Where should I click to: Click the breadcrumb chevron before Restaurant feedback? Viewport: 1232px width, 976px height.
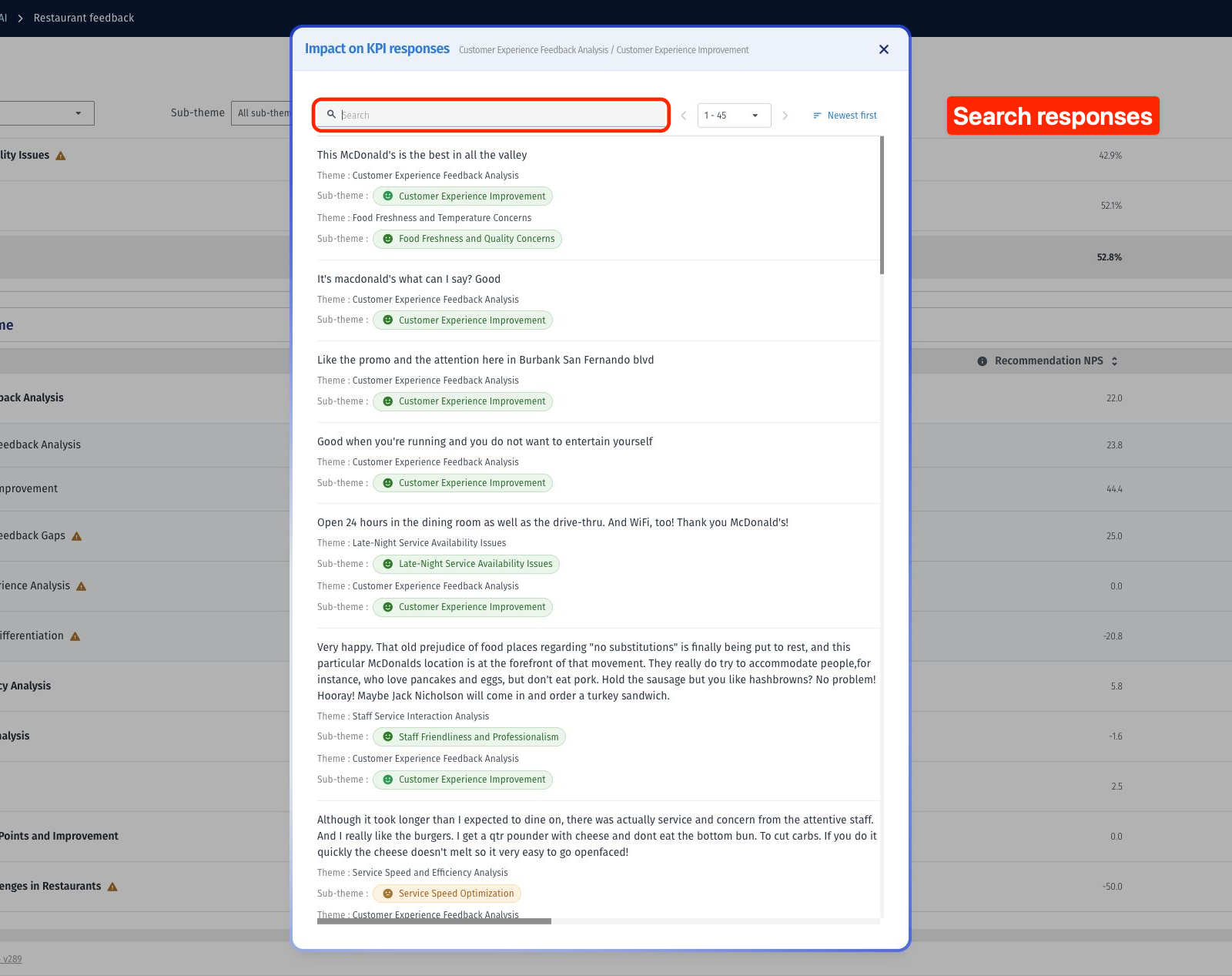click(20, 18)
